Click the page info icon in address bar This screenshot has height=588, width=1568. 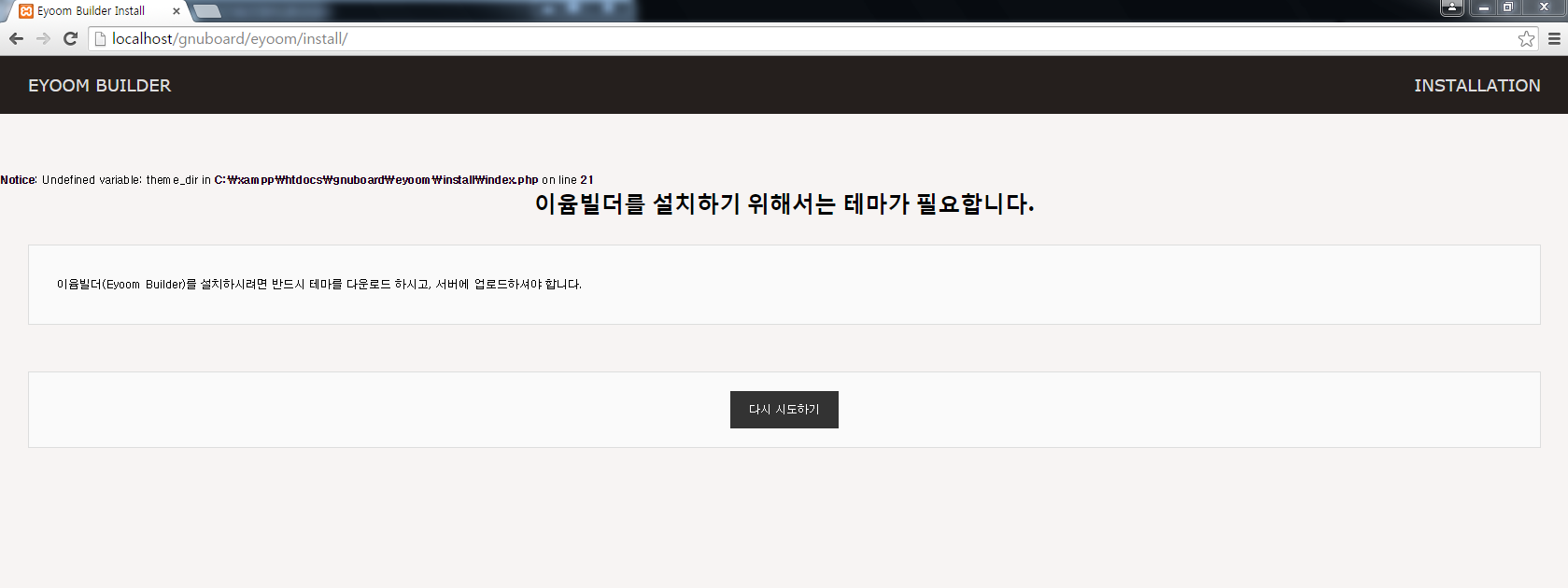click(x=100, y=38)
